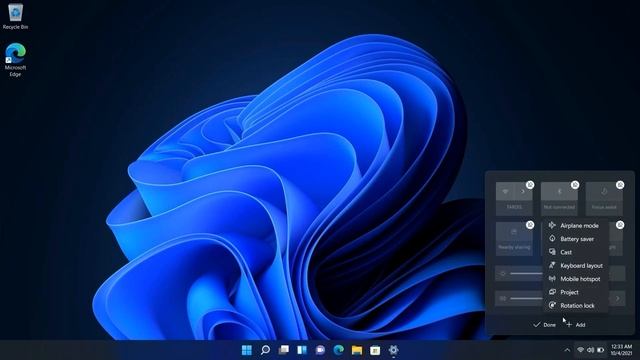This screenshot has height=360, width=640.
Task: Open sound output chevron beside volume slider
Action: click(x=618, y=298)
